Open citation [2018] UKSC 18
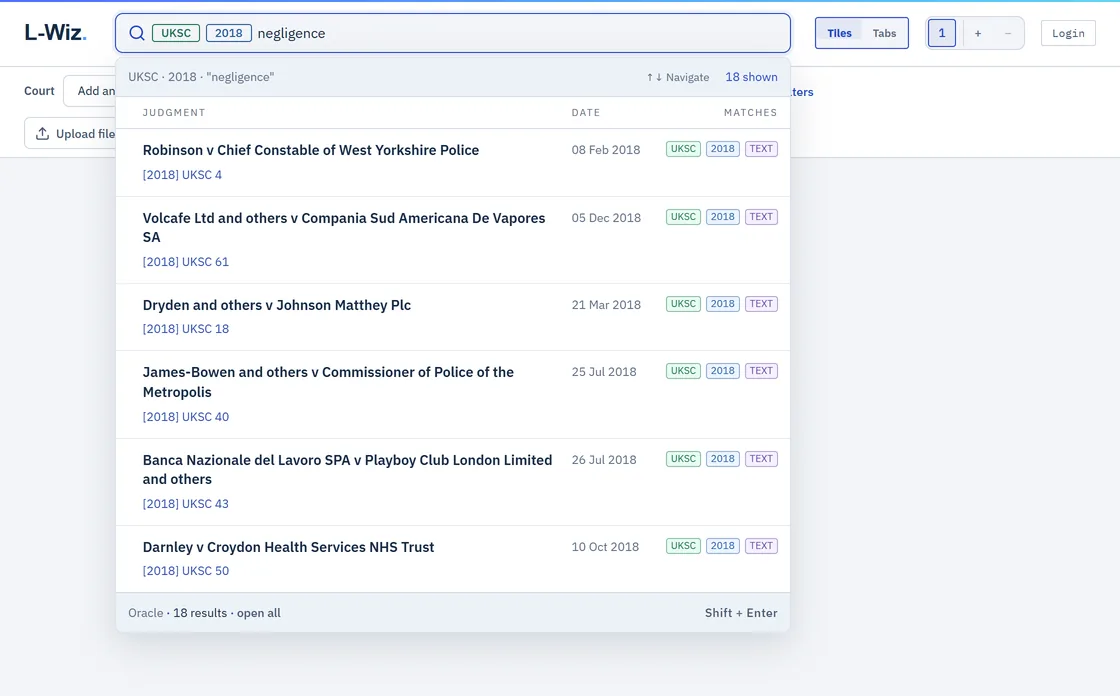1120x696 pixels. (x=186, y=329)
